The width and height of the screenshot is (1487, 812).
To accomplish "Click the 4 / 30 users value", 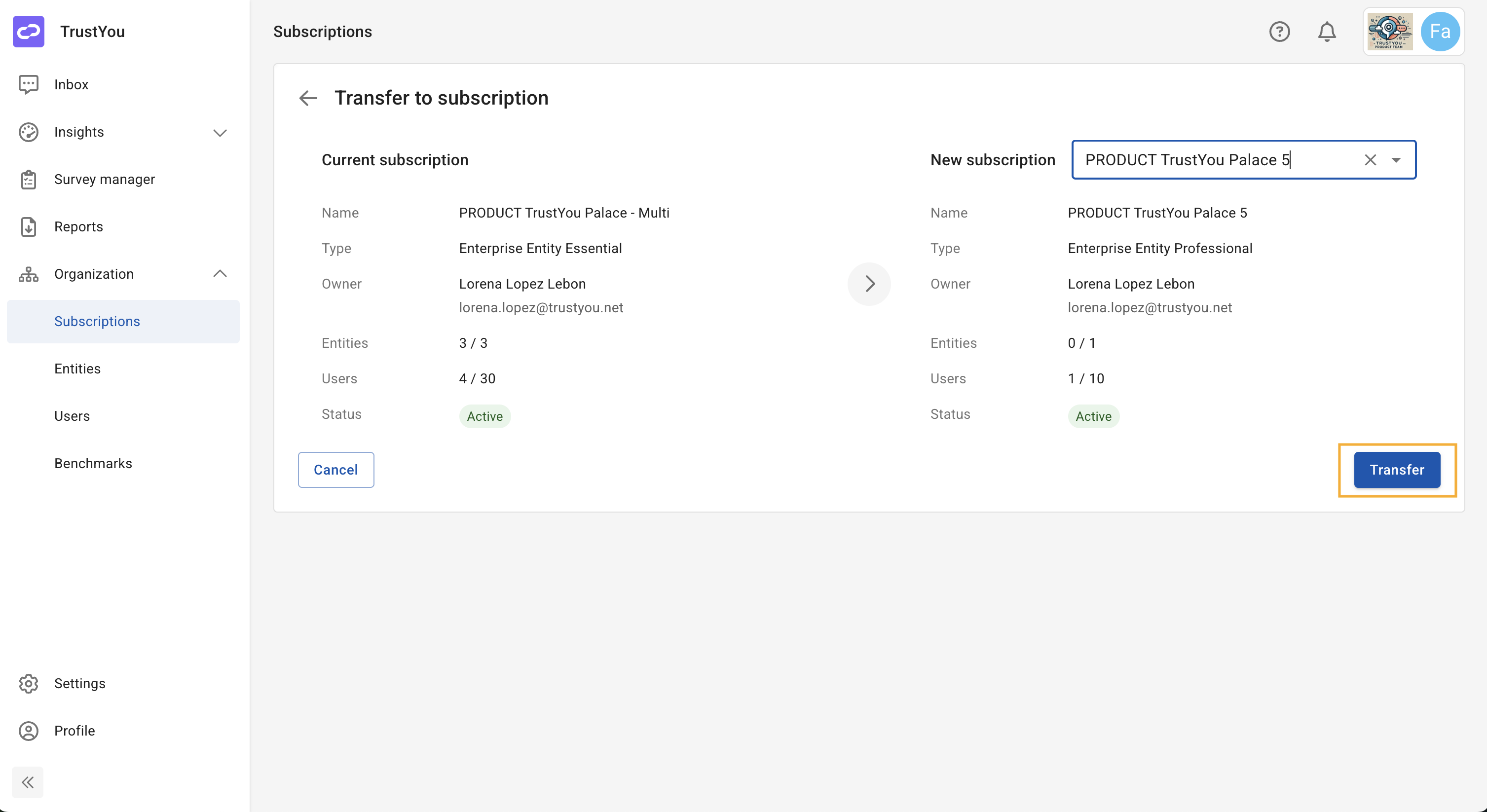I will coord(478,378).
